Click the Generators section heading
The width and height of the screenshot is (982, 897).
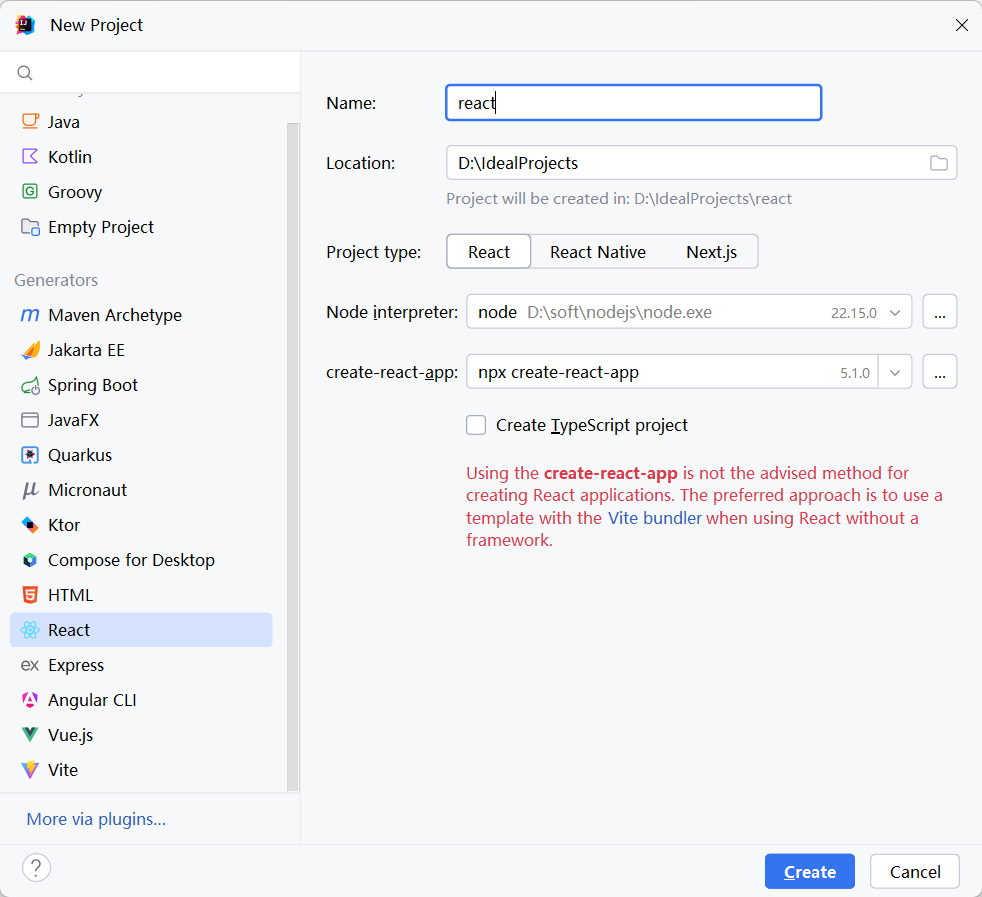pos(56,280)
